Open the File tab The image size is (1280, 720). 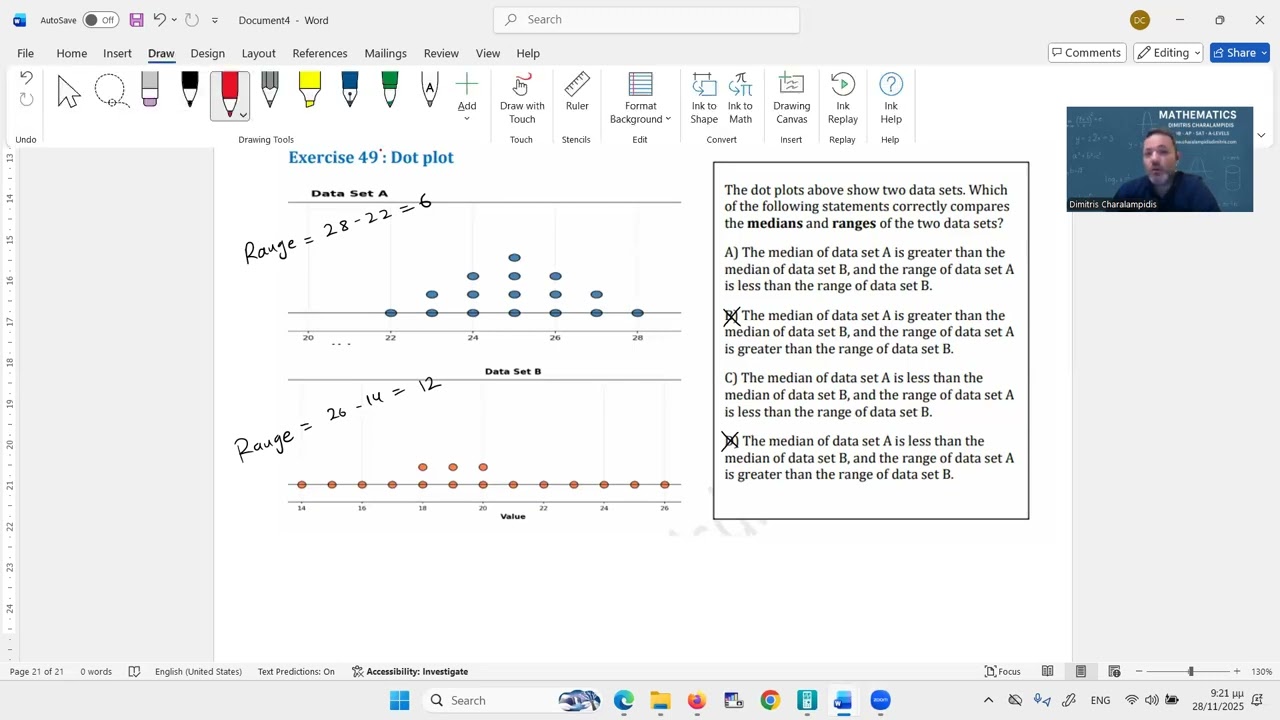[x=25, y=53]
